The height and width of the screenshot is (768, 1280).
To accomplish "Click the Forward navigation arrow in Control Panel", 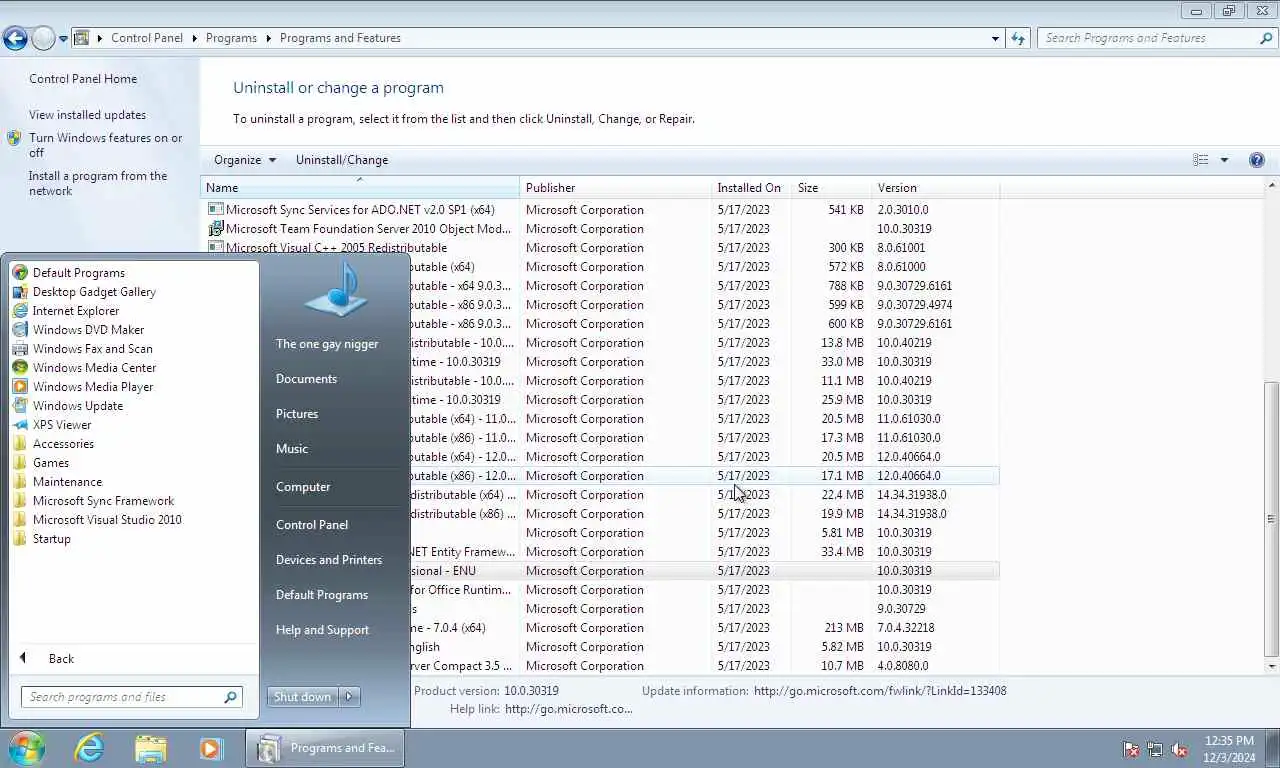I will [x=43, y=39].
